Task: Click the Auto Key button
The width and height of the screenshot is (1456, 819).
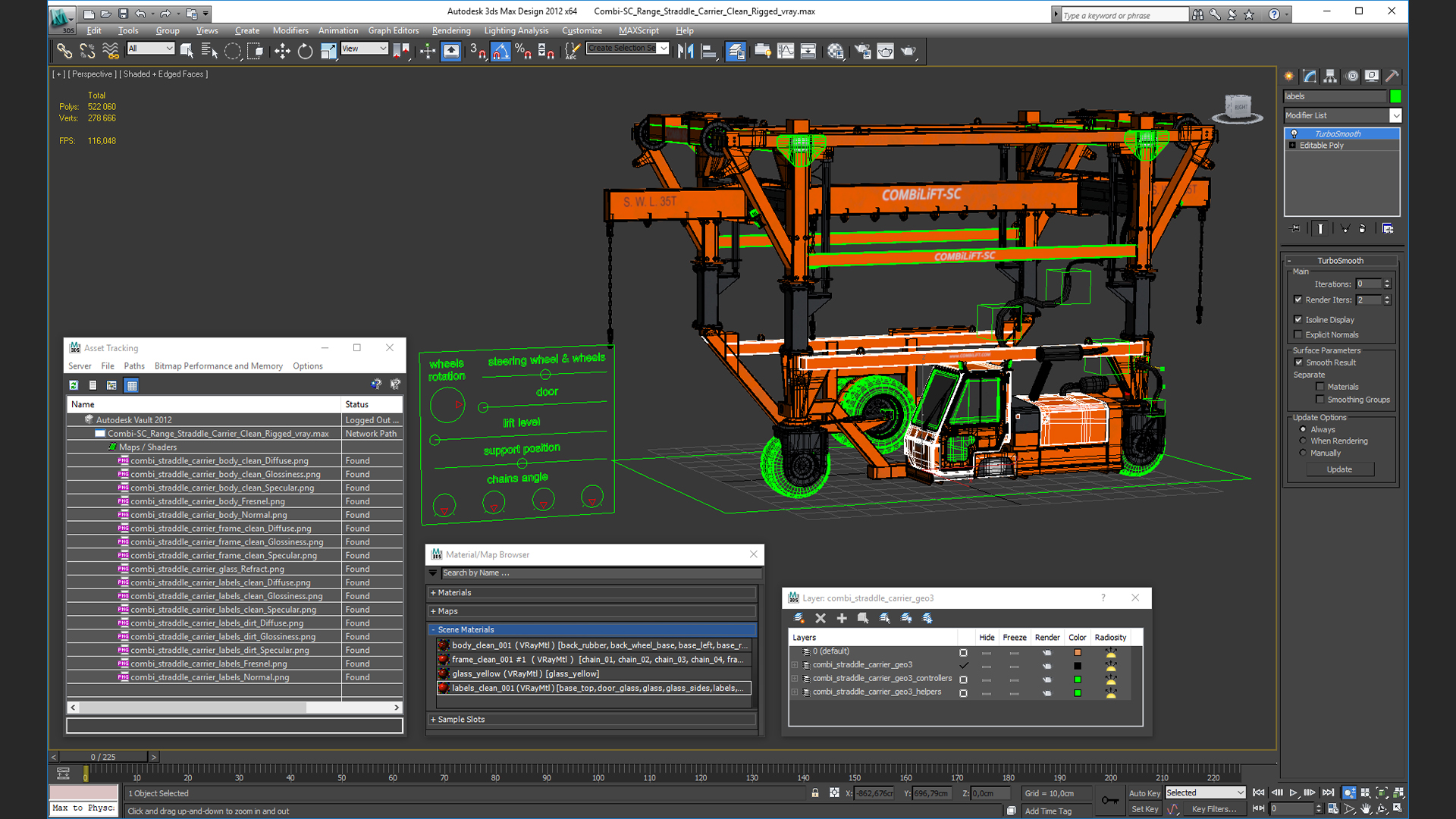Action: 1144,793
